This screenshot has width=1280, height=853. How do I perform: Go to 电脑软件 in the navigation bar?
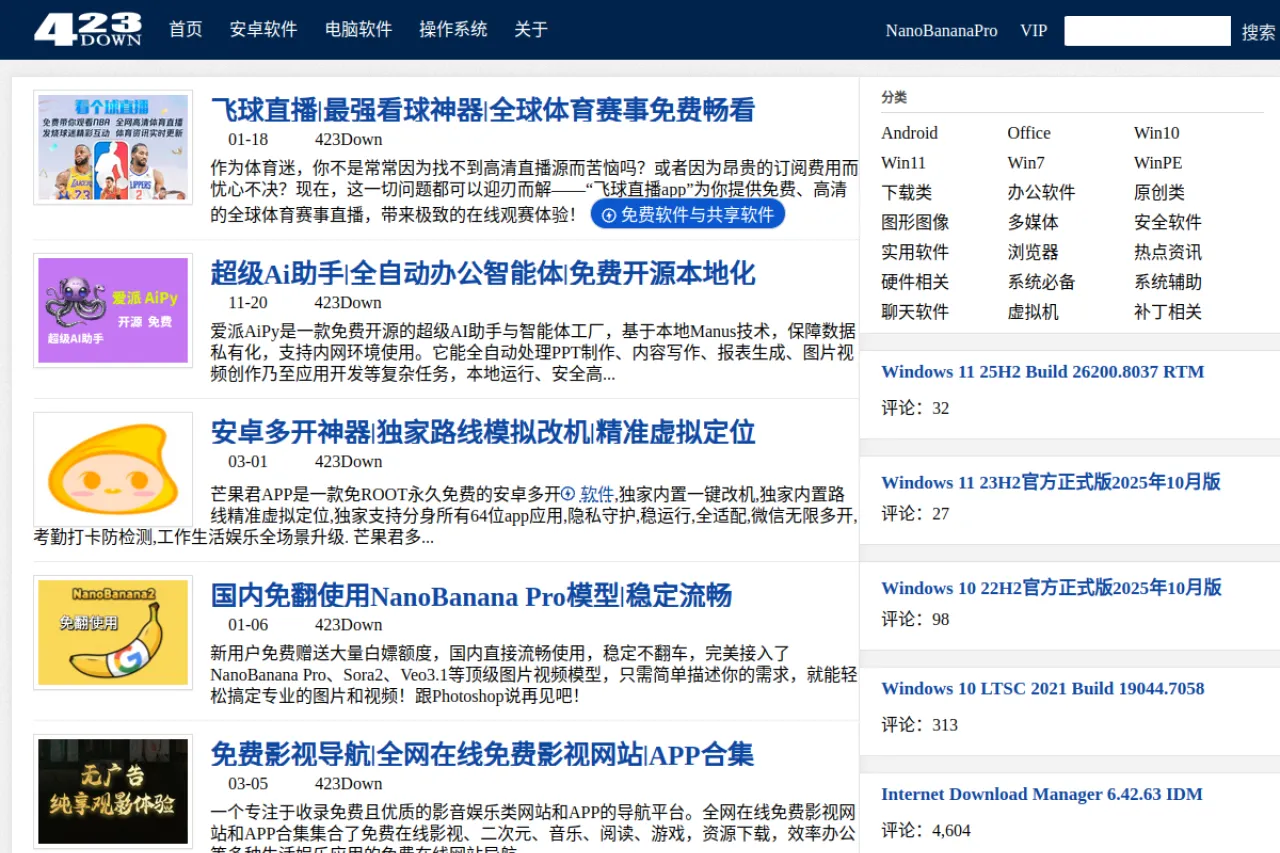[x=358, y=30]
